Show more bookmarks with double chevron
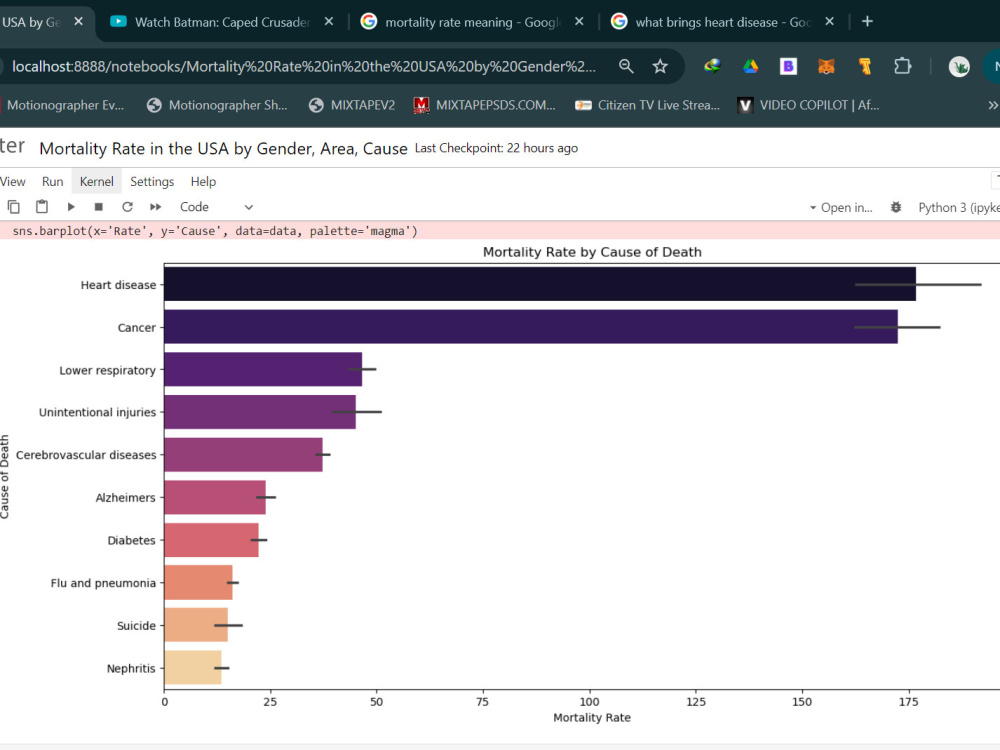 click(992, 105)
